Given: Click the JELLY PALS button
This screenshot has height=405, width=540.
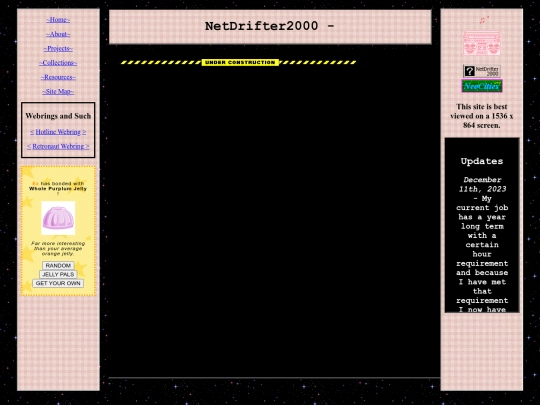Looking at the screenshot, I should point(58,274).
